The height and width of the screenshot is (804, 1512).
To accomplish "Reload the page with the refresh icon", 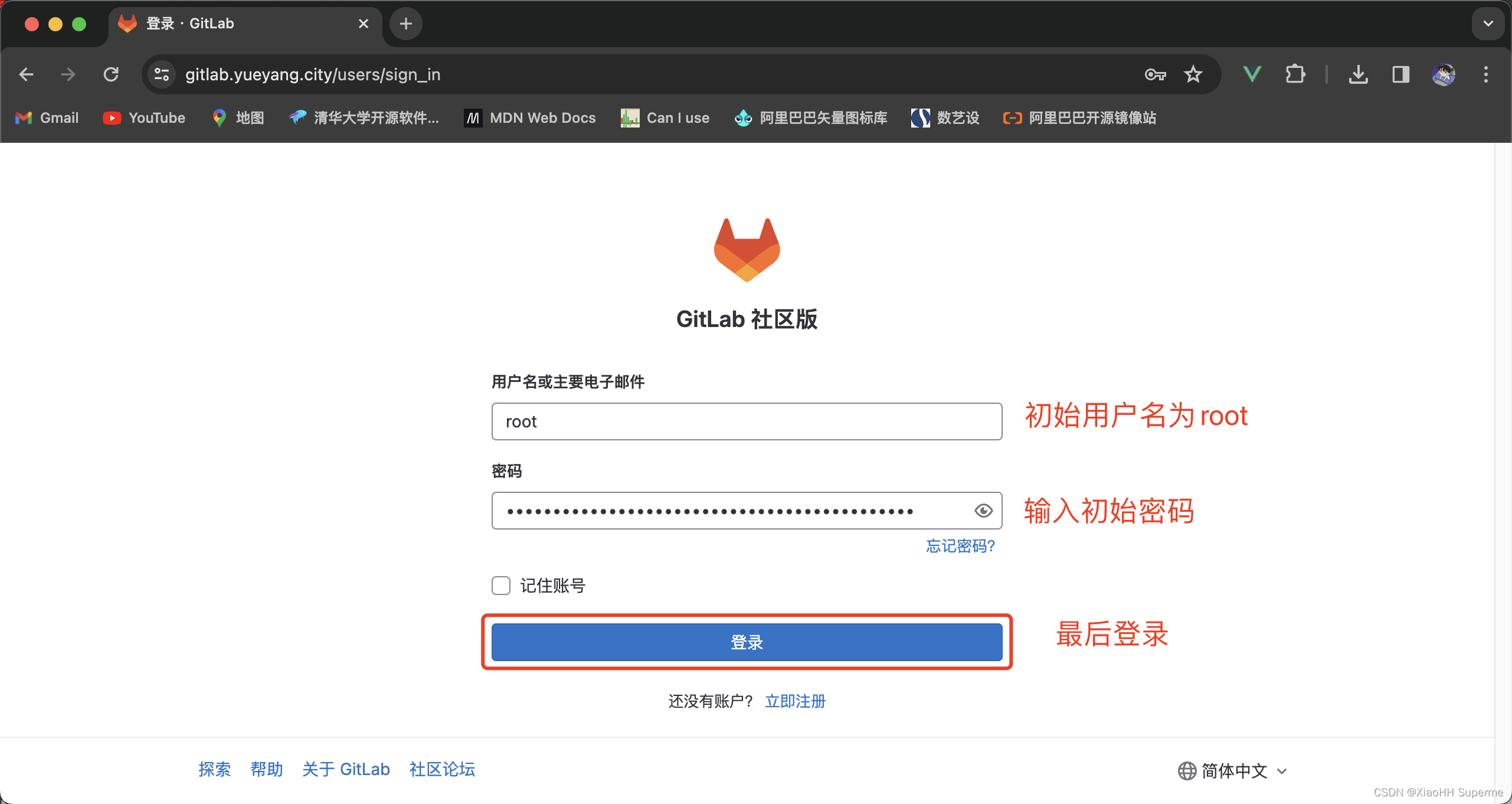I will (x=110, y=74).
